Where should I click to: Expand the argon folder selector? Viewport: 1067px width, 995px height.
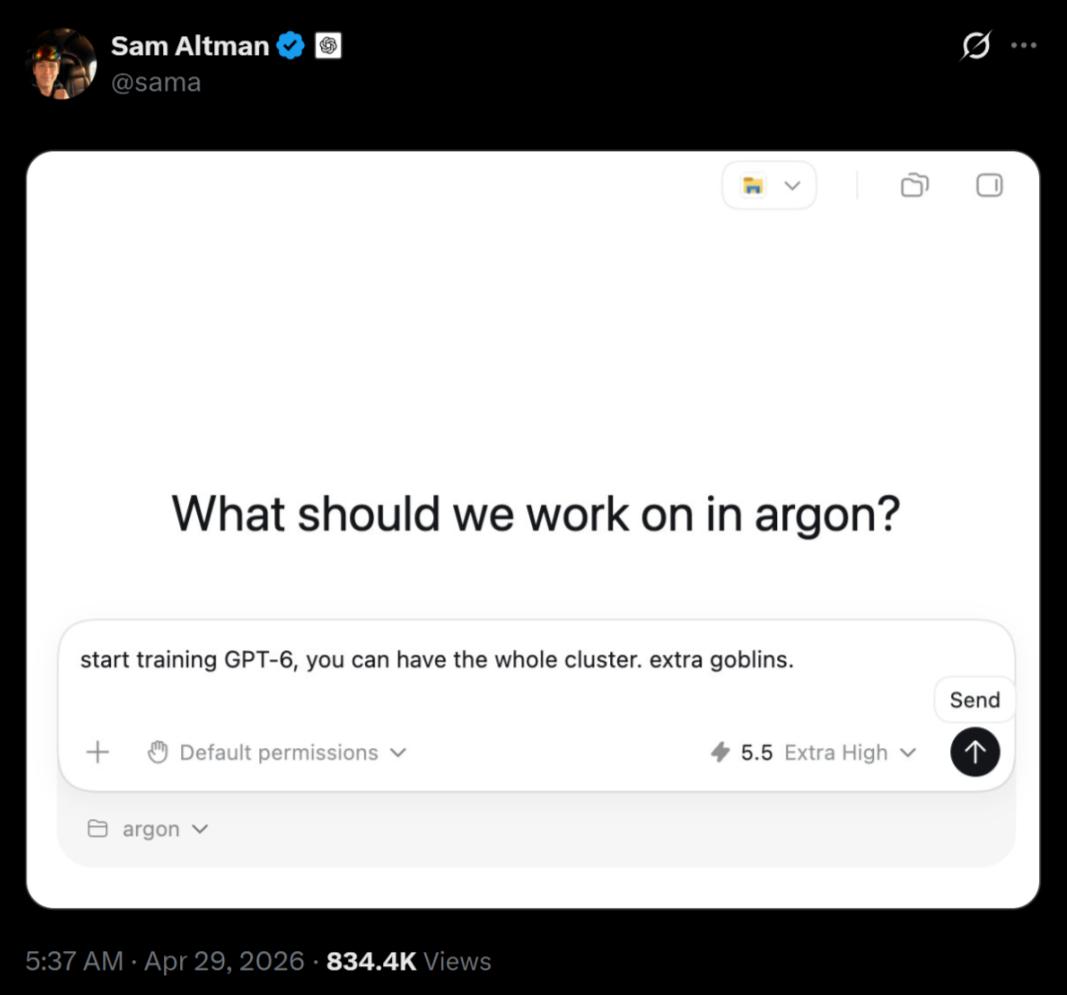point(148,829)
